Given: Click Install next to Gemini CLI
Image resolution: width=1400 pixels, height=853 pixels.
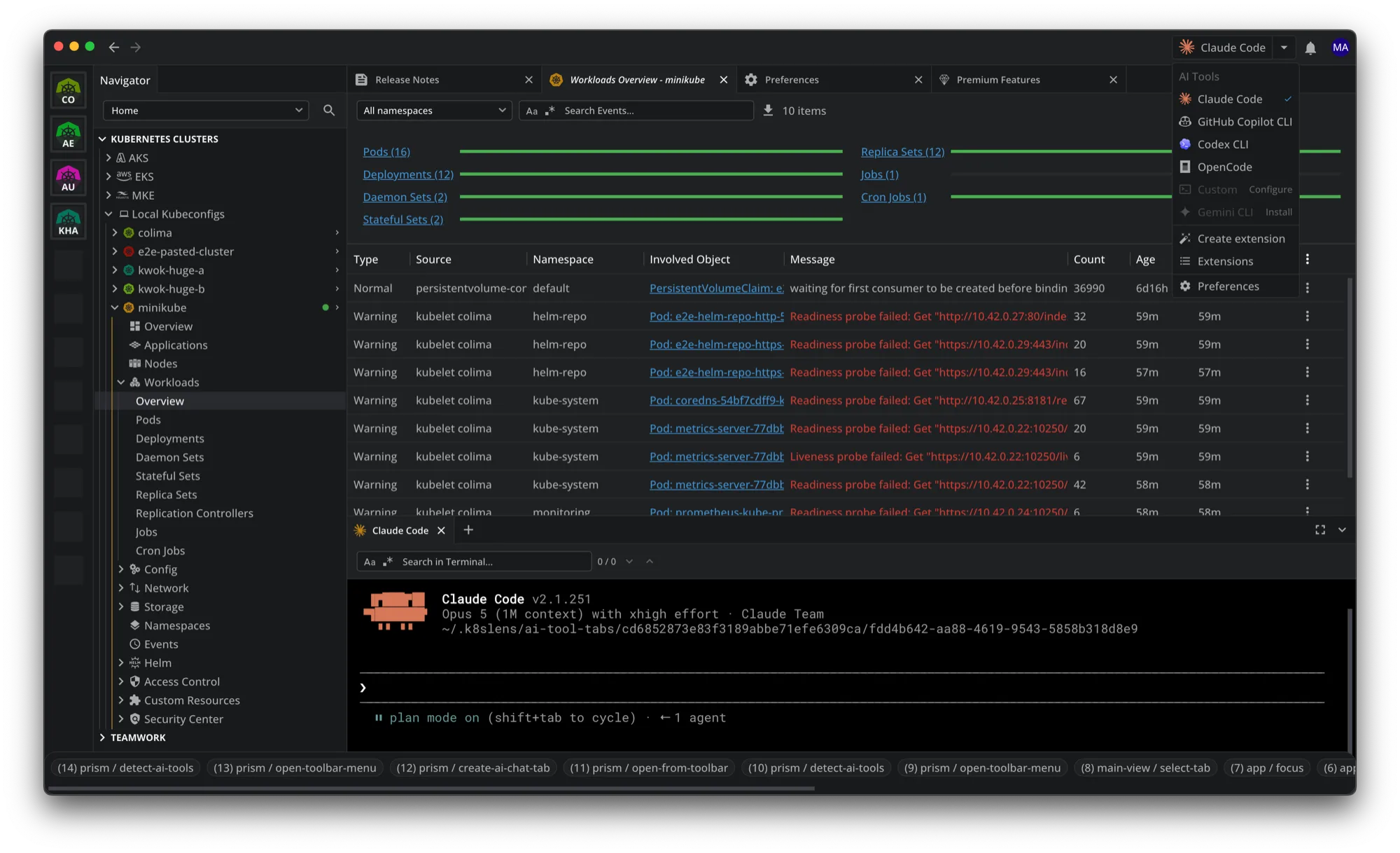Looking at the screenshot, I should point(1278,211).
